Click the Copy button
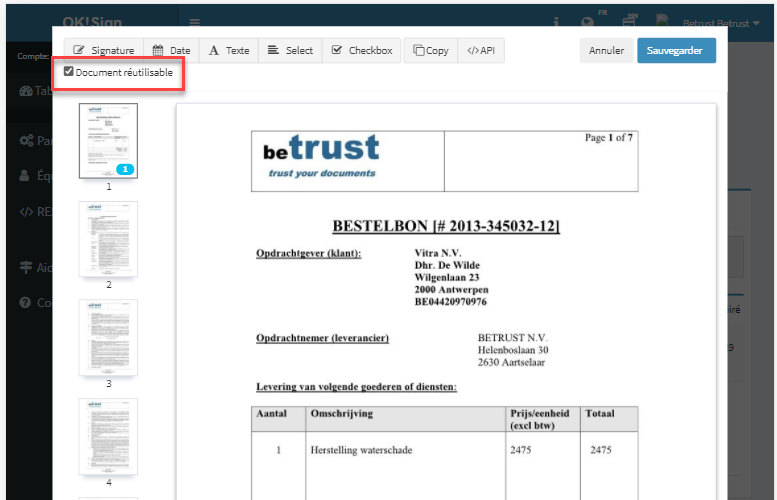This screenshot has height=500, width=777. pos(431,51)
